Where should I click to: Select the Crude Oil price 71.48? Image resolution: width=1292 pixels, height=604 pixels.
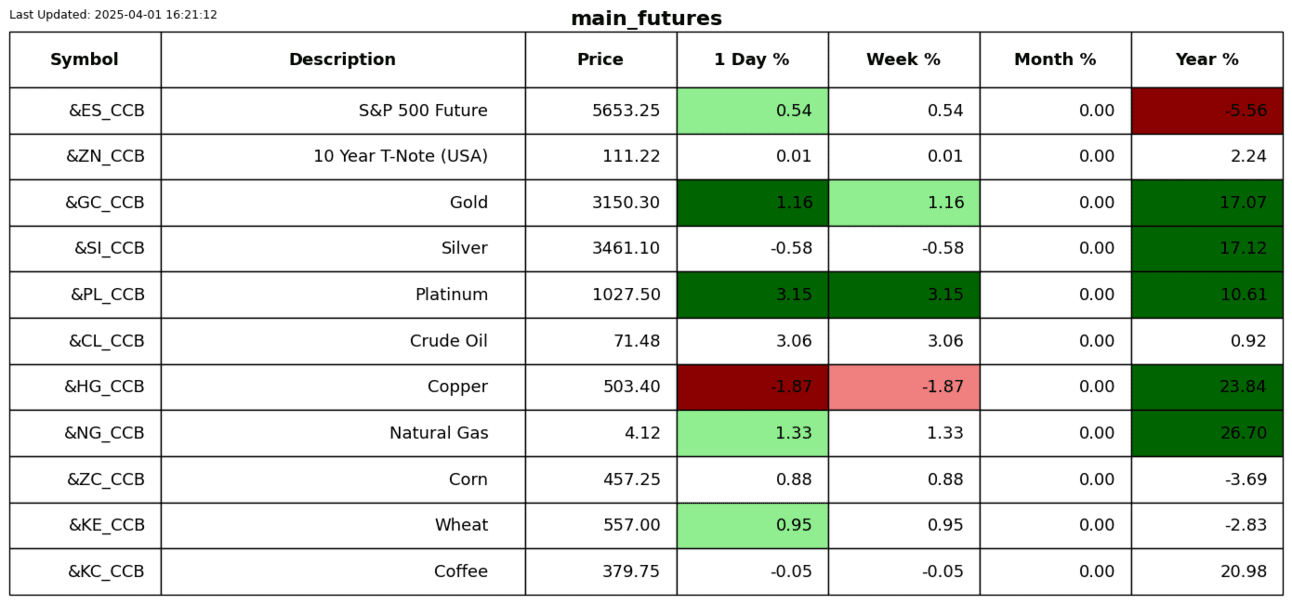point(636,341)
